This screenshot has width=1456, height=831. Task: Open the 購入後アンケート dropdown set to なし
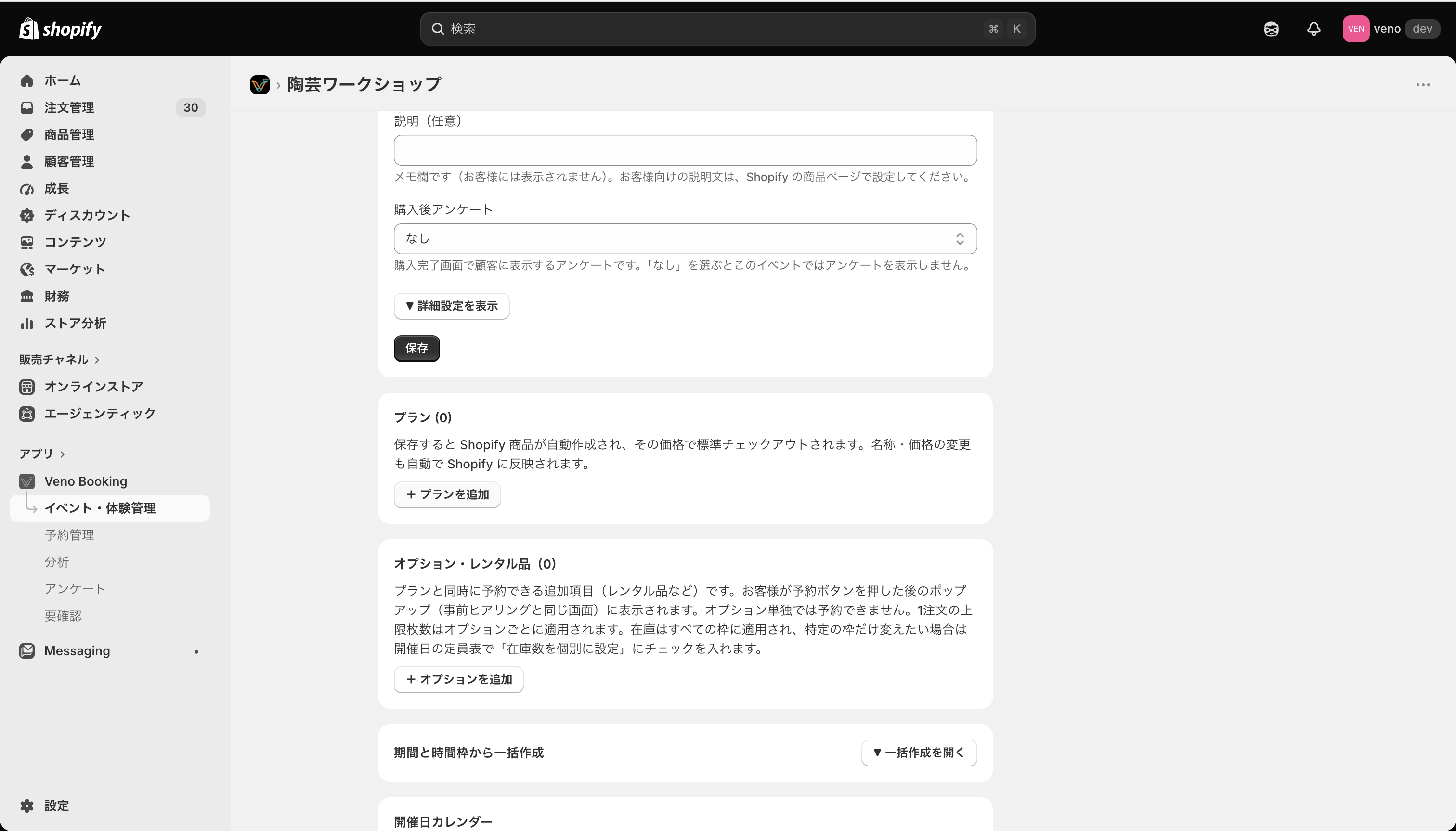[685, 239]
